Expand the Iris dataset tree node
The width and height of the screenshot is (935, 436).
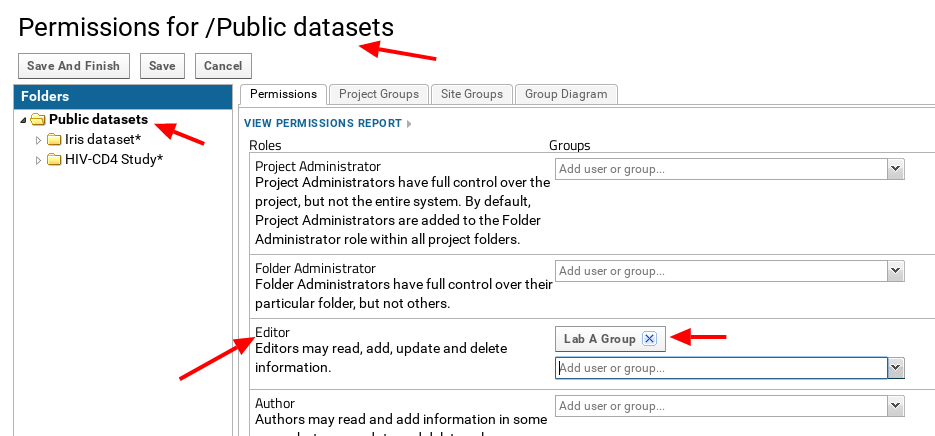point(39,140)
